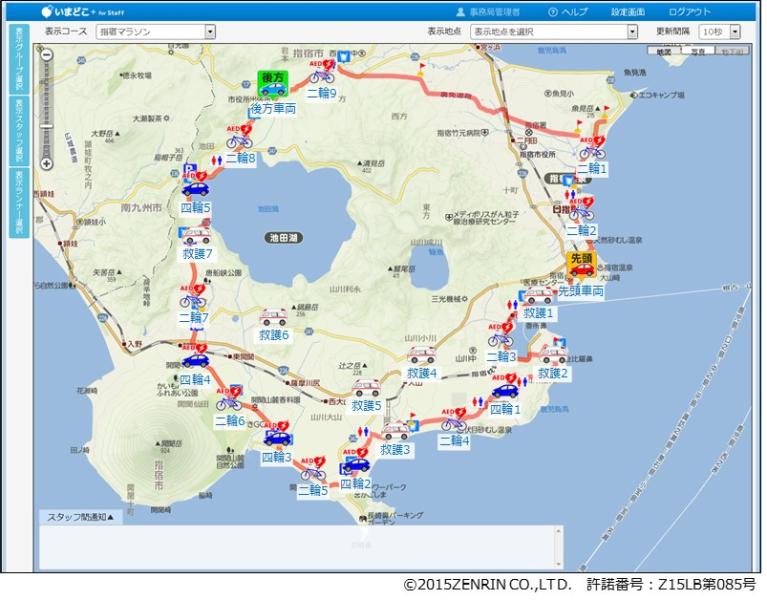This screenshot has width=767, height=600.
Task: Open the 救護2 ambulance marker
Action: 553,355
